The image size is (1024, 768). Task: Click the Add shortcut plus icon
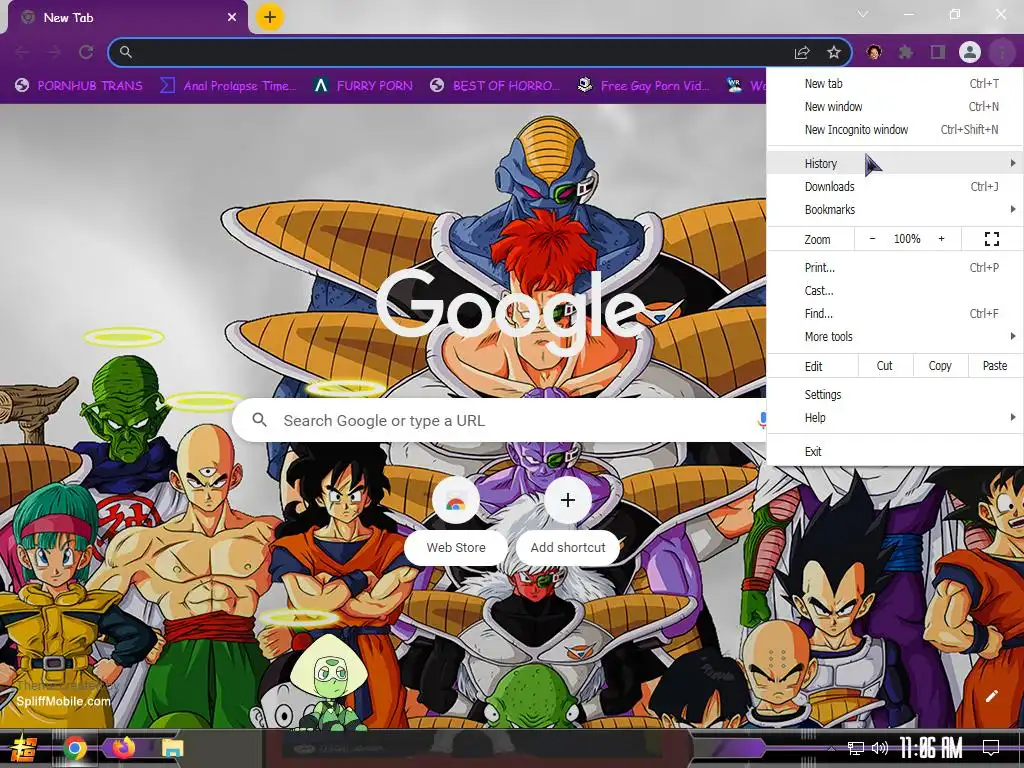coord(568,500)
